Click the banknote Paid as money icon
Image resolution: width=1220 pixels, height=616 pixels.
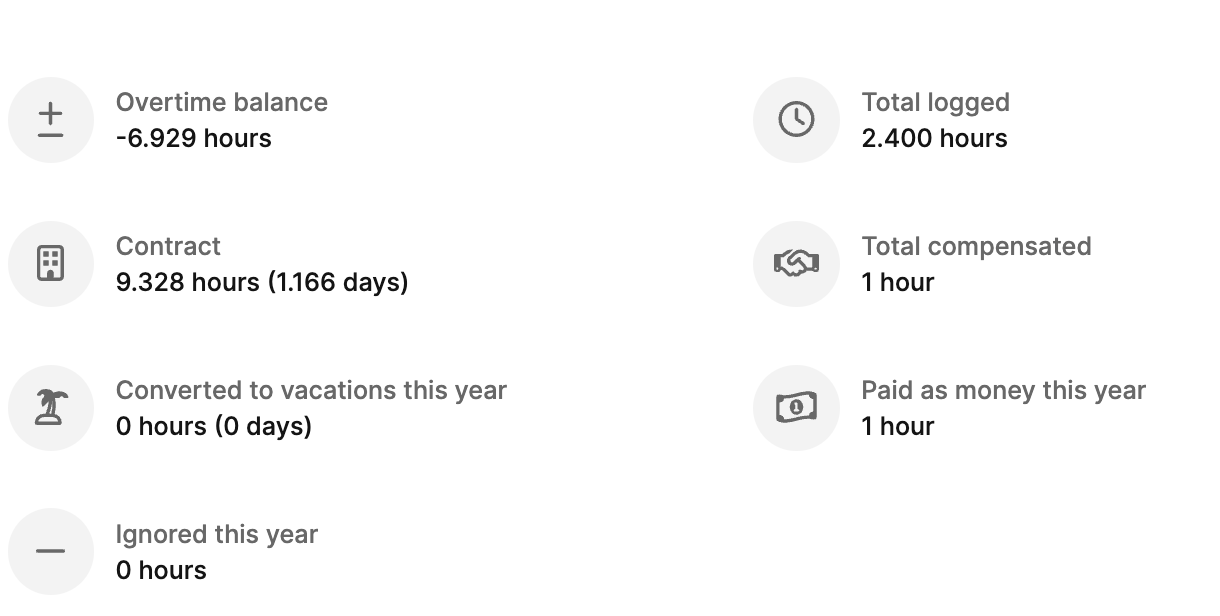click(796, 408)
